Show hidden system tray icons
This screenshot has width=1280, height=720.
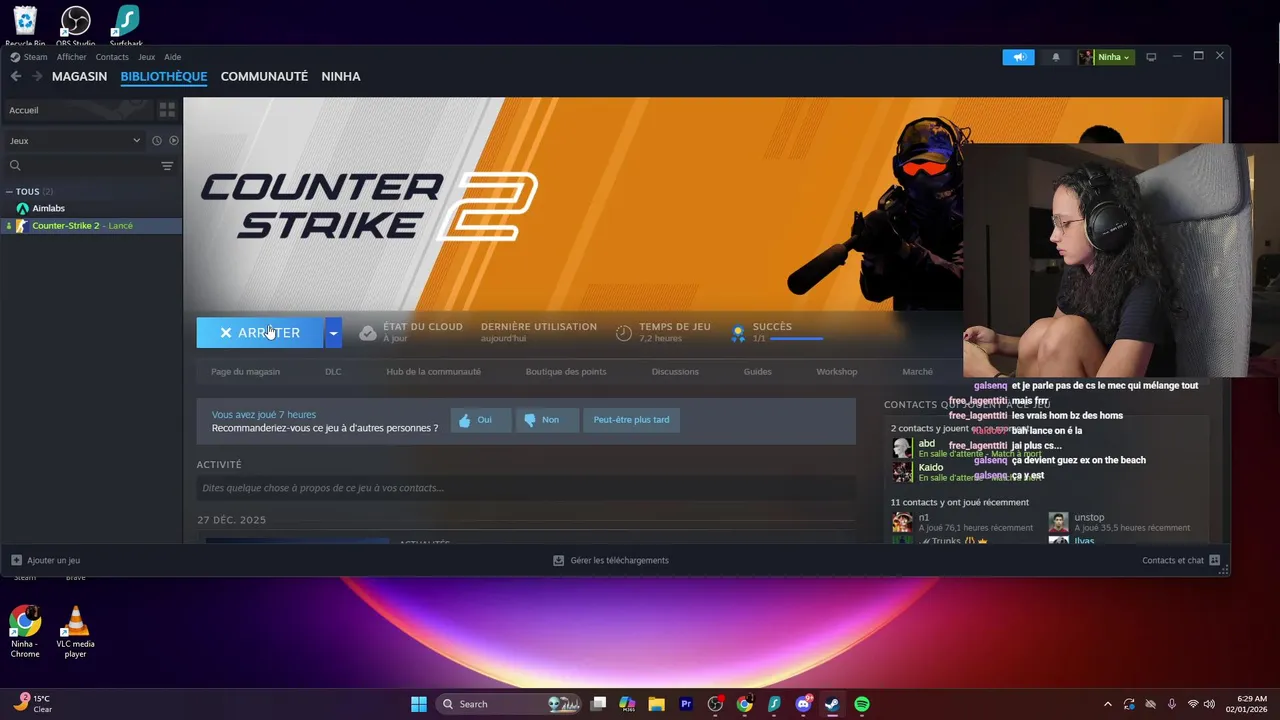click(1107, 704)
